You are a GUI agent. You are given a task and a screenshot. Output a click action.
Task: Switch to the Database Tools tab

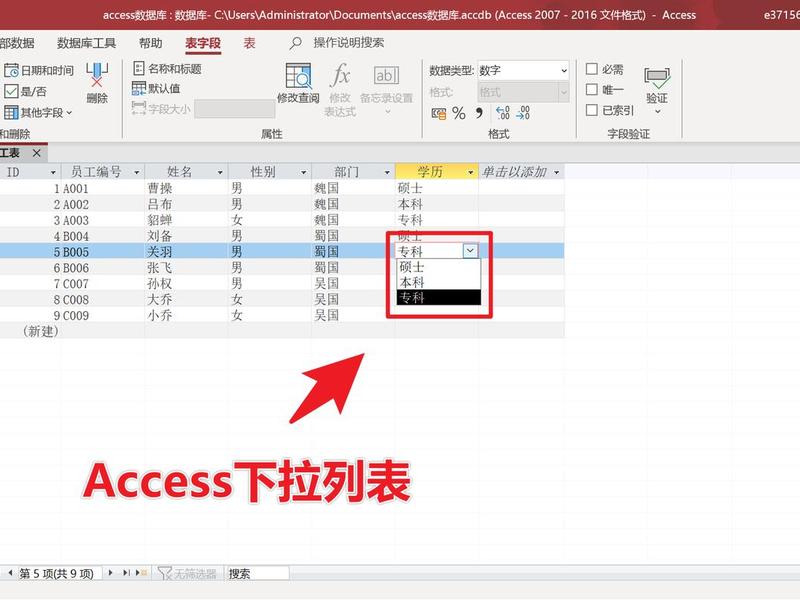(x=86, y=43)
